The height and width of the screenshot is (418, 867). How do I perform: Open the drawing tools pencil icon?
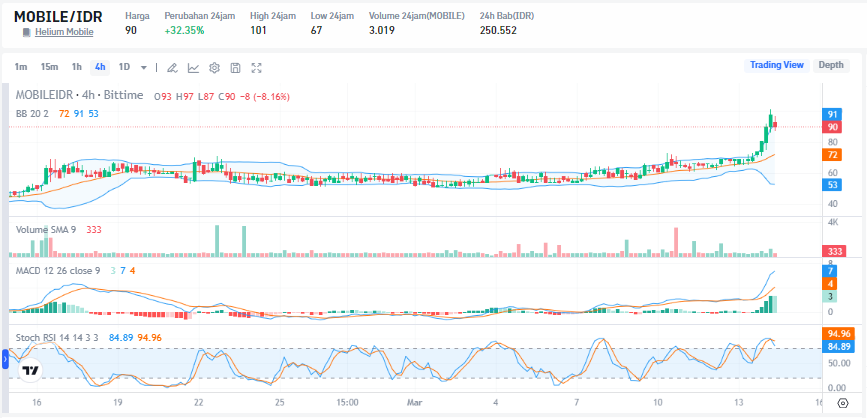[x=171, y=68]
